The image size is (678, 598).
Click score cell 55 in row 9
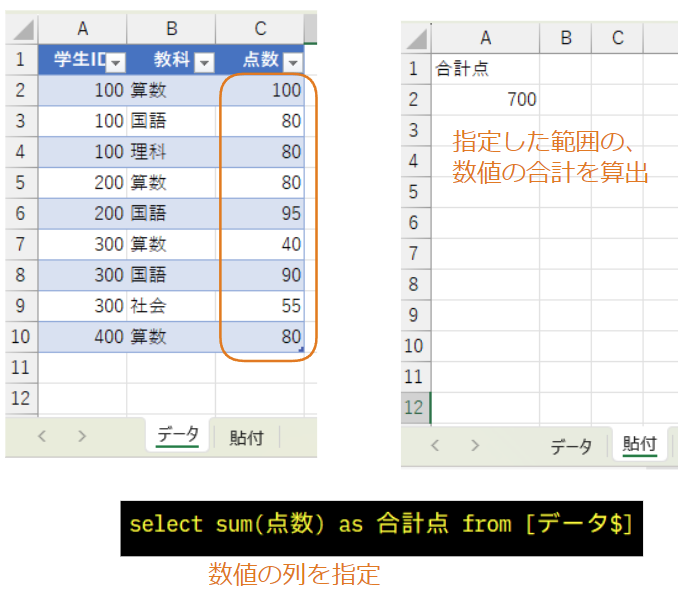point(260,306)
